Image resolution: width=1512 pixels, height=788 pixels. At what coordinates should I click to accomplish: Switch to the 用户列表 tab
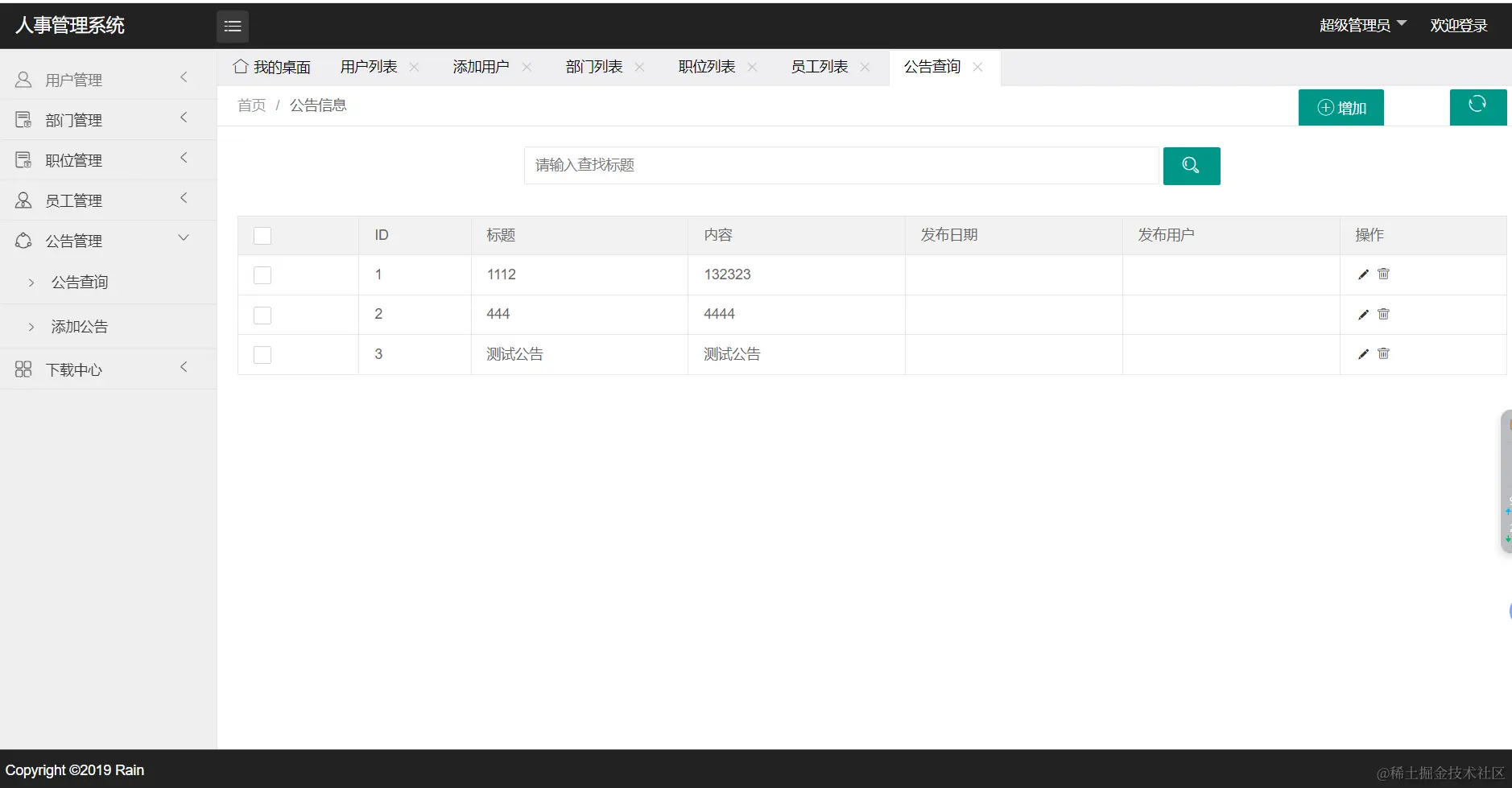click(x=369, y=67)
